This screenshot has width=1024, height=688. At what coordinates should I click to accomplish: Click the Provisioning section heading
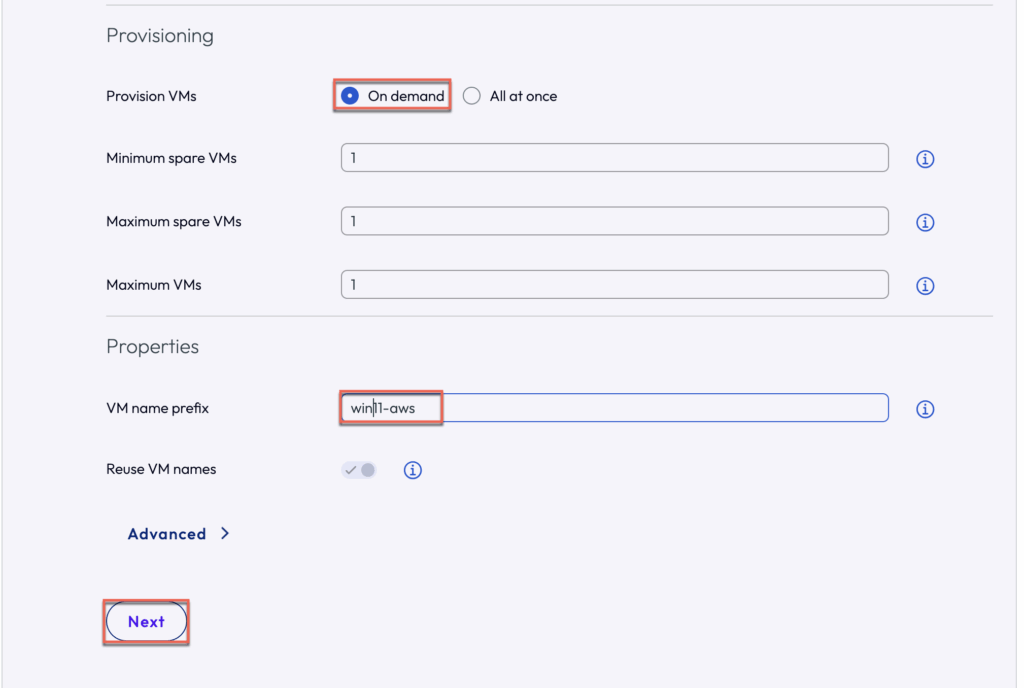click(x=160, y=36)
